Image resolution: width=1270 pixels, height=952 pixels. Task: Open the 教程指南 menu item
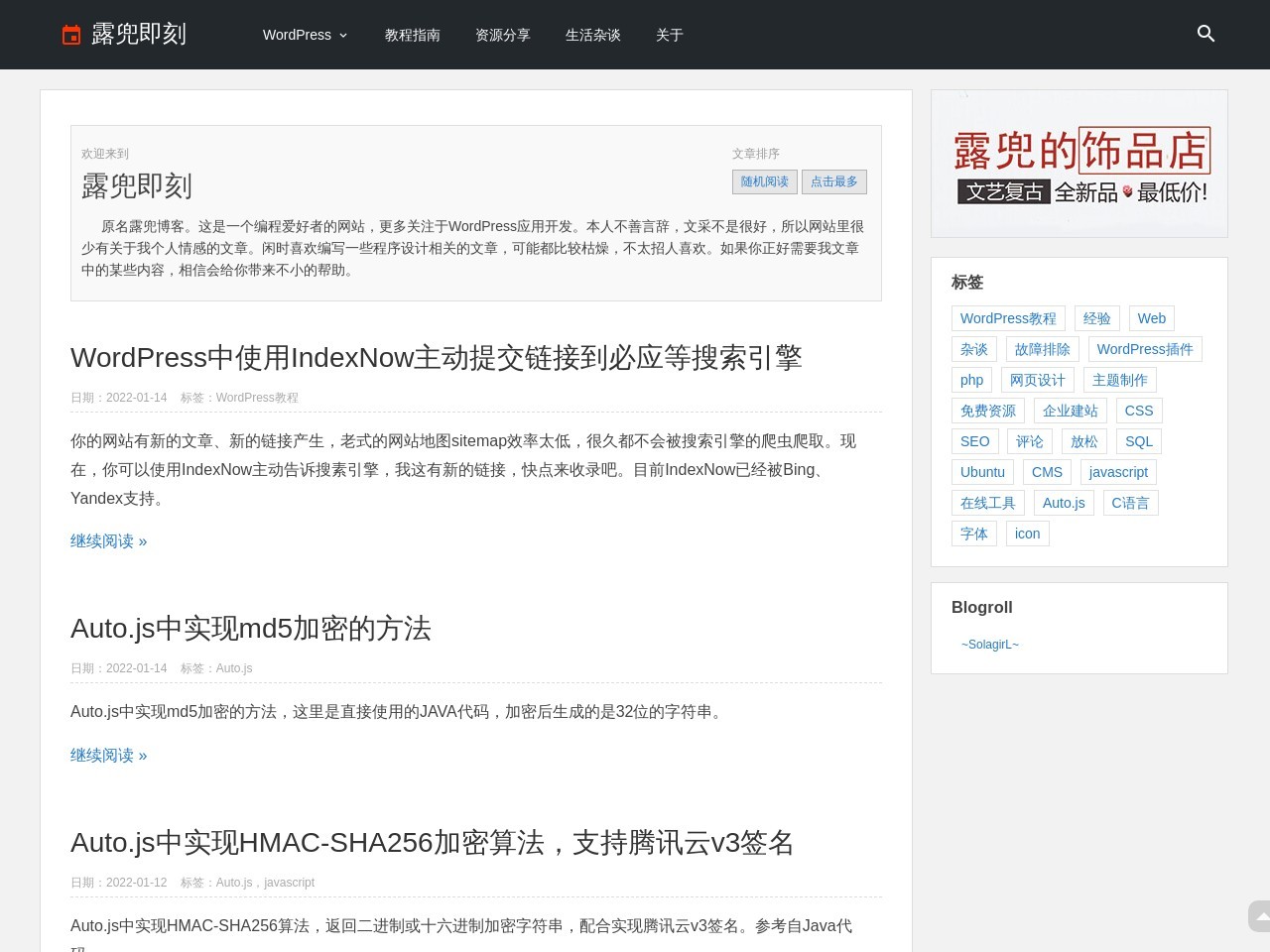[412, 35]
